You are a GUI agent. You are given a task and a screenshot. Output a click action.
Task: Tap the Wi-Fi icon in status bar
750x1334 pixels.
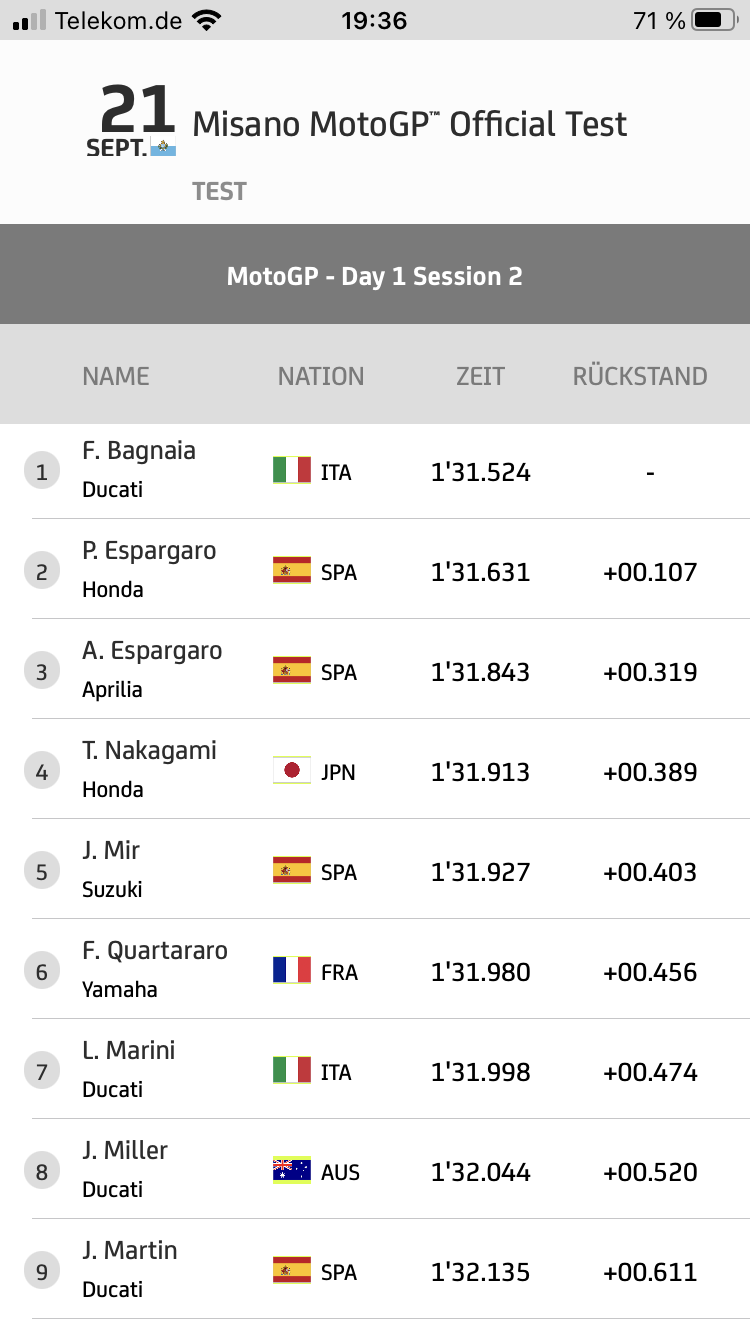[207, 20]
